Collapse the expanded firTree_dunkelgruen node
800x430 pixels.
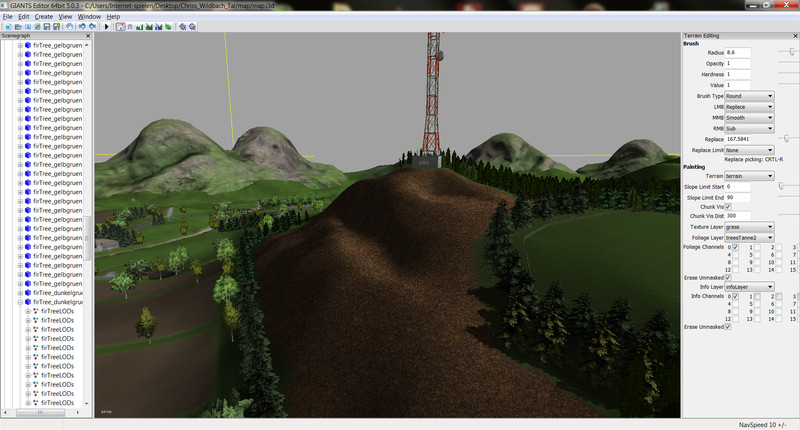pos(20,302)
